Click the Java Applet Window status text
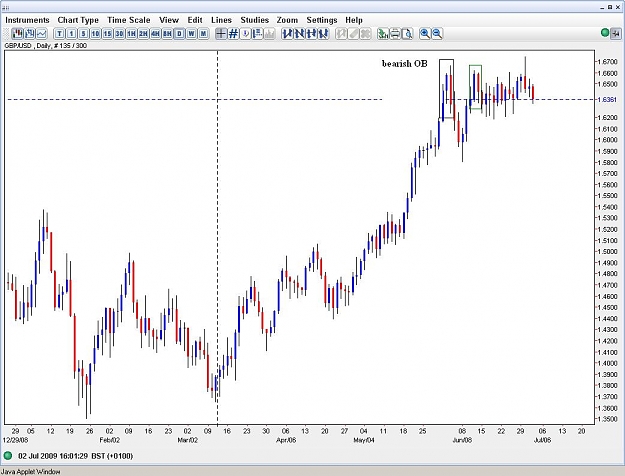 click(30, 472)
